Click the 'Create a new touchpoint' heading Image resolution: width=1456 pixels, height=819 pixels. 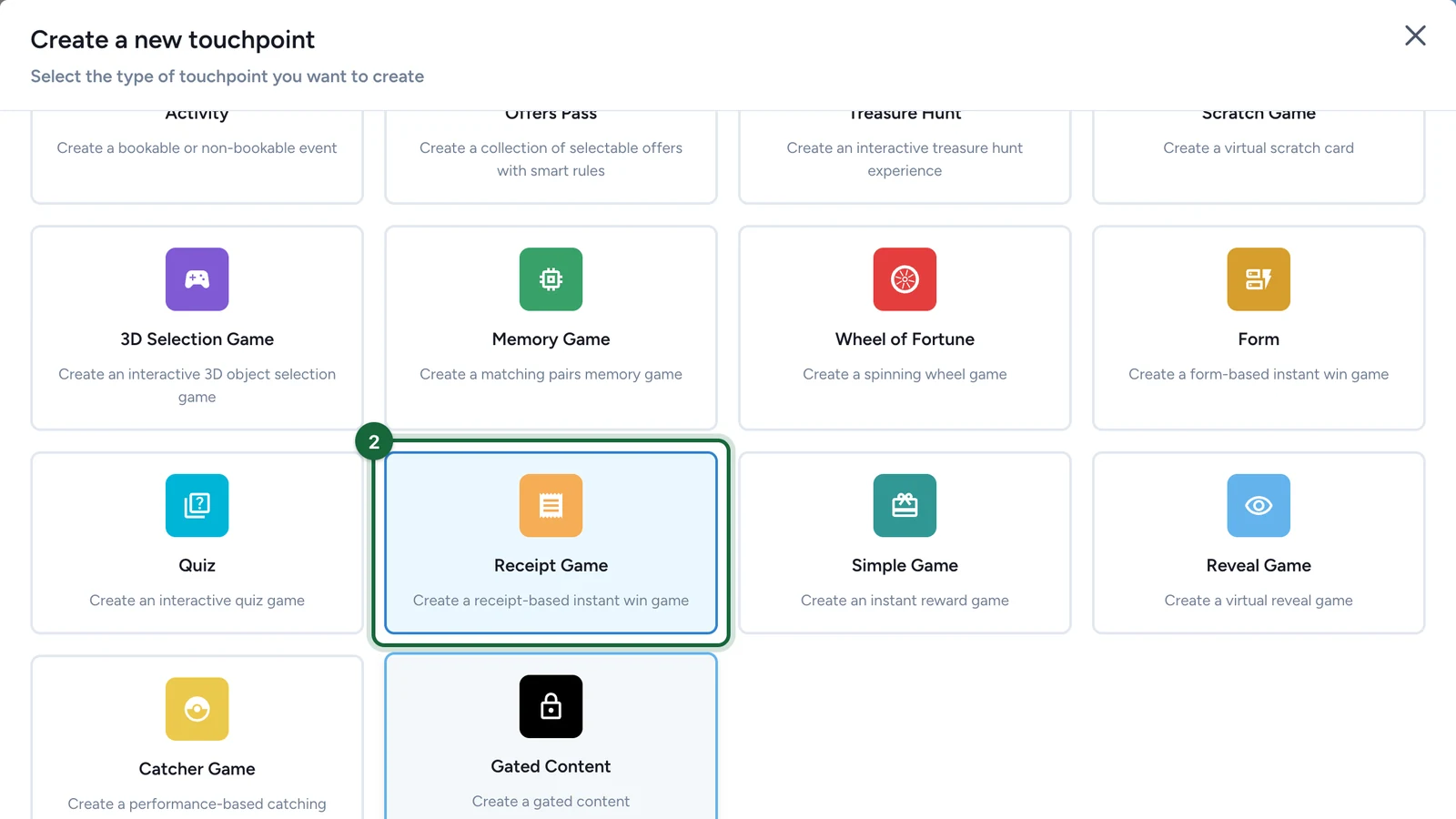tap(172, 40)
